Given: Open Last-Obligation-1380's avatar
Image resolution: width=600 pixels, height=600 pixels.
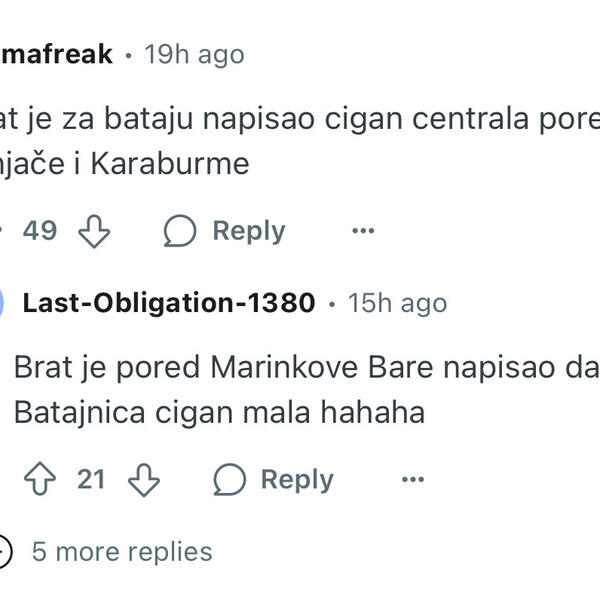Looking at the screenshot, I should [x=3, y=302].
